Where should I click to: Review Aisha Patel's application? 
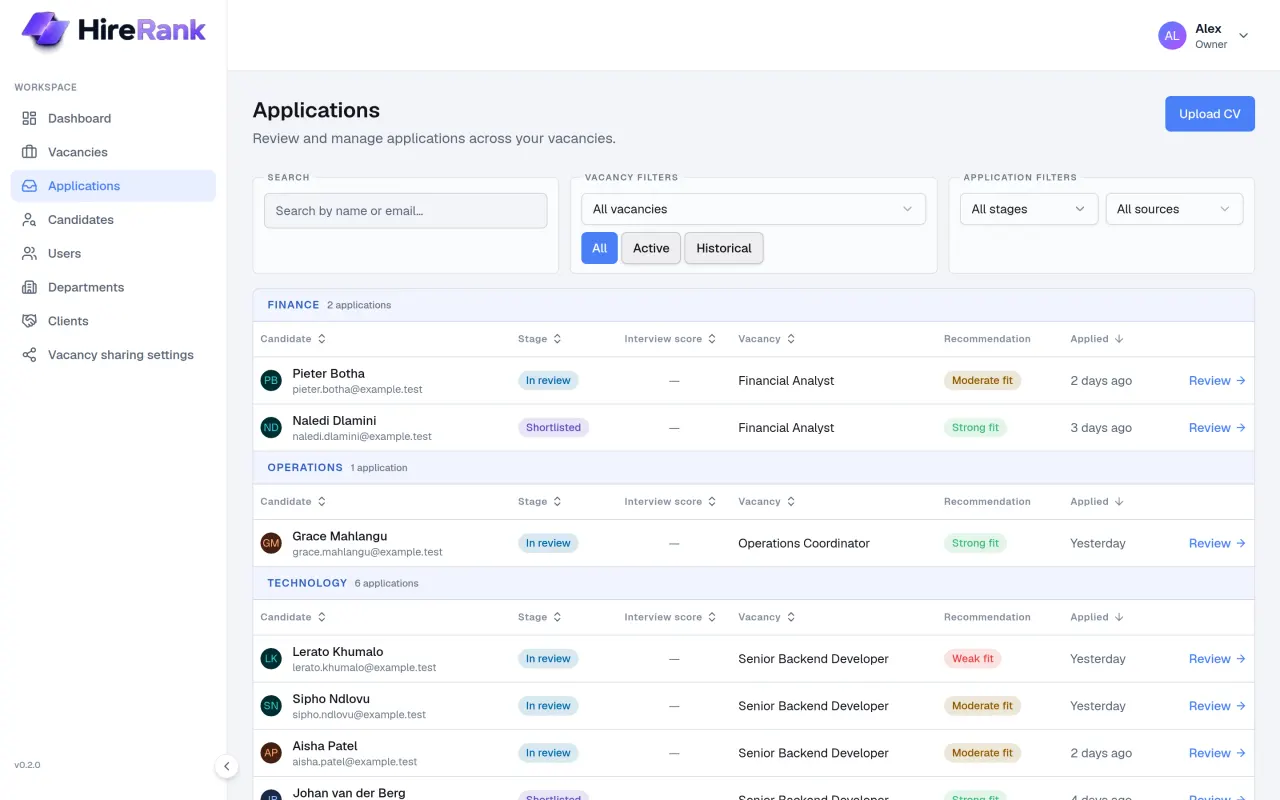[x=1217, y=753]
